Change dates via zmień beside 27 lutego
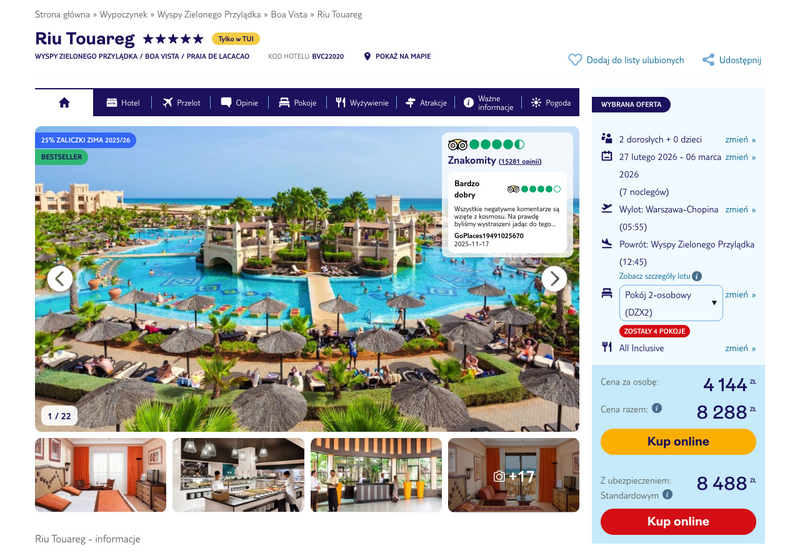The width and height of the screenshot is (800, 553). coord(740,157)
